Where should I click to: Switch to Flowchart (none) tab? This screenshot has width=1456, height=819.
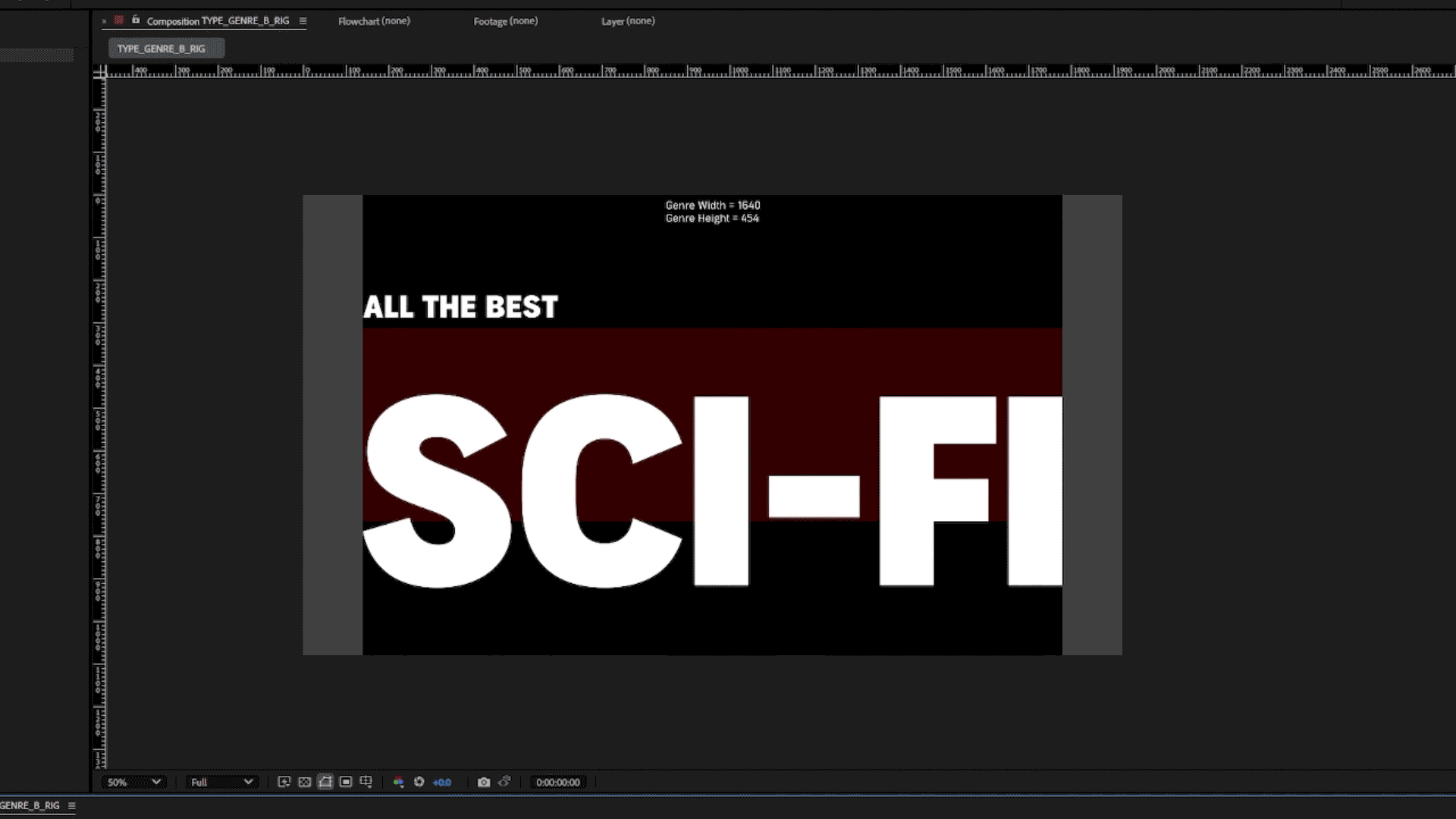tap(374, 21)
